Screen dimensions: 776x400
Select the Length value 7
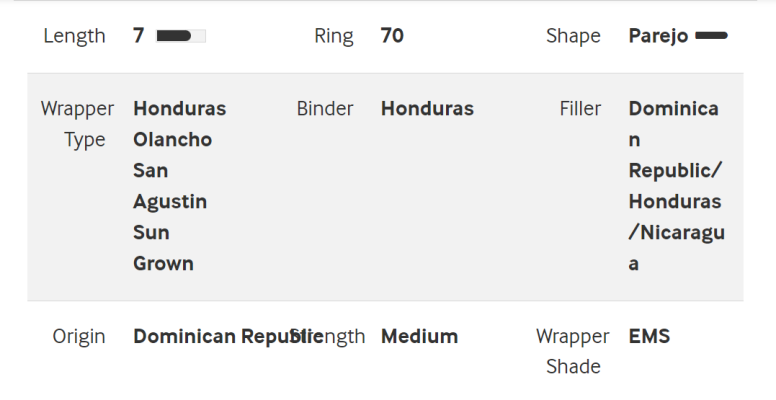pos(139,36)
